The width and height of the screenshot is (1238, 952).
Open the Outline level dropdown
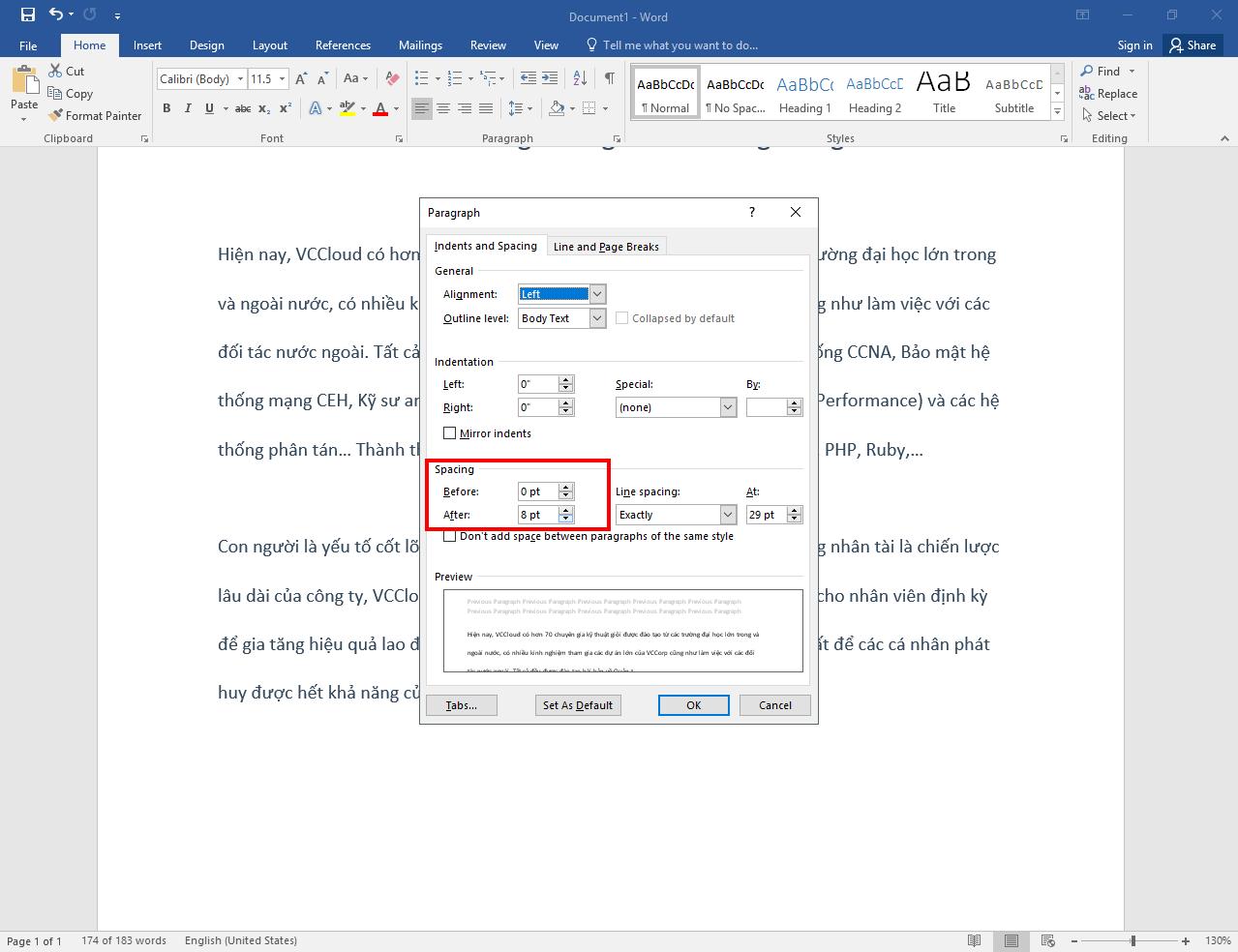[x=597, y=318]
